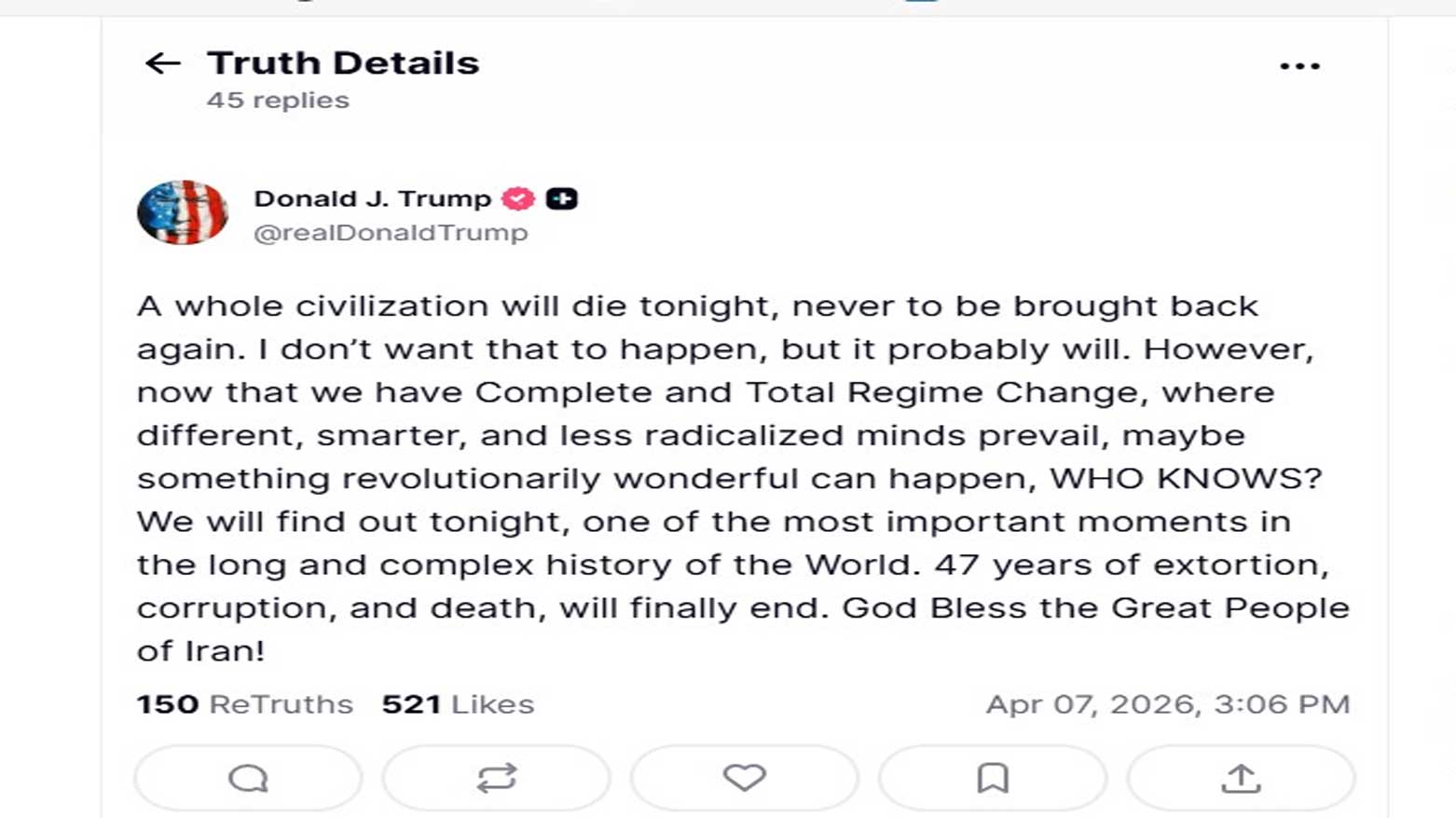View the 150 ReTruths list

245,704
